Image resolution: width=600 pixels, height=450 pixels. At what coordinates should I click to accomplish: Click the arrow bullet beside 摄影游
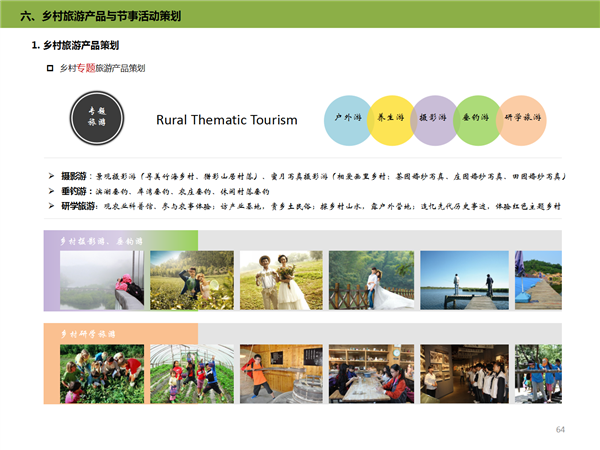coord(52,176)
